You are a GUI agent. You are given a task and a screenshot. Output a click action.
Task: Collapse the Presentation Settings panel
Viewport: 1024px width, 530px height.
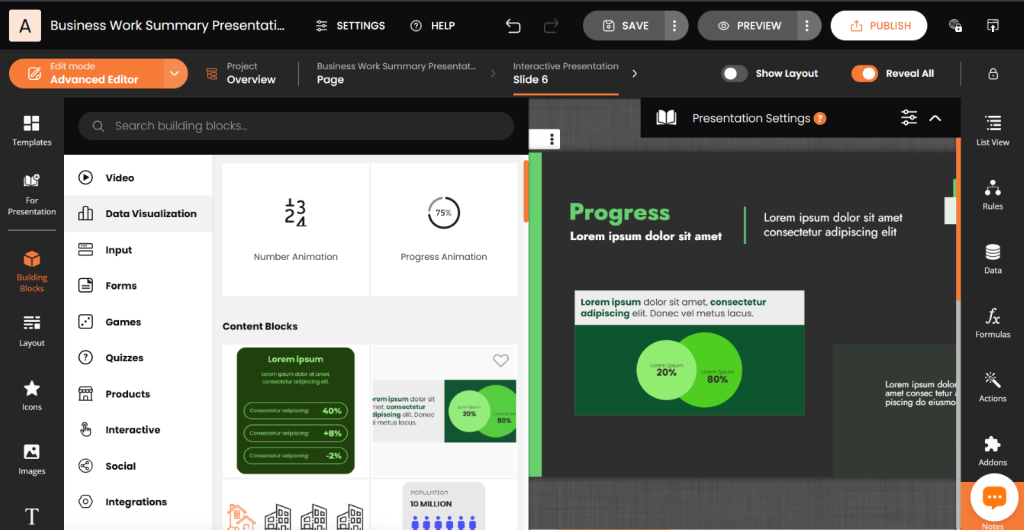click(x=935, y=118)
